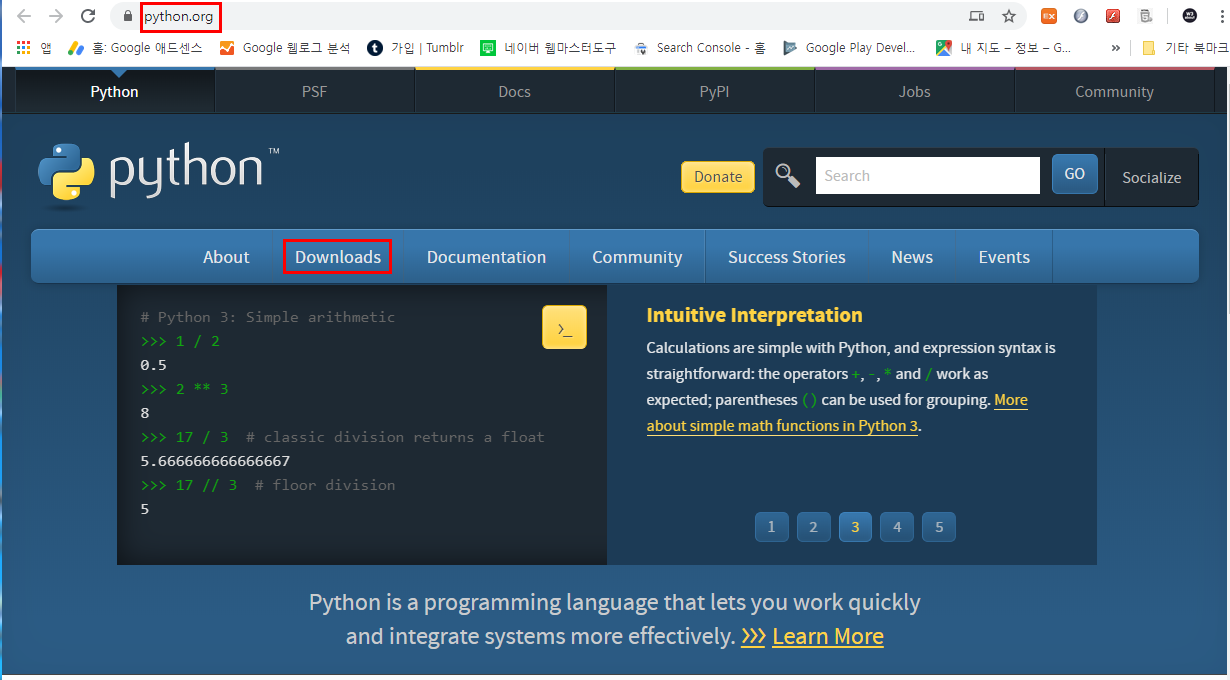Click the Python logo
Viewport: 1230px width, 680px height.
pyautogui.click(x=159, y=174)
